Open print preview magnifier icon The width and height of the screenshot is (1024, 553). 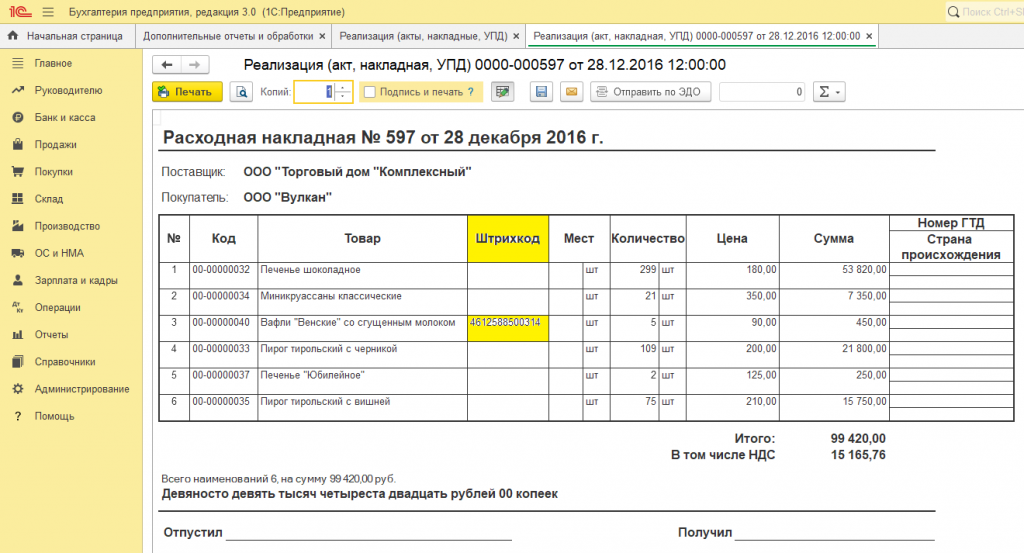point(241,92)
